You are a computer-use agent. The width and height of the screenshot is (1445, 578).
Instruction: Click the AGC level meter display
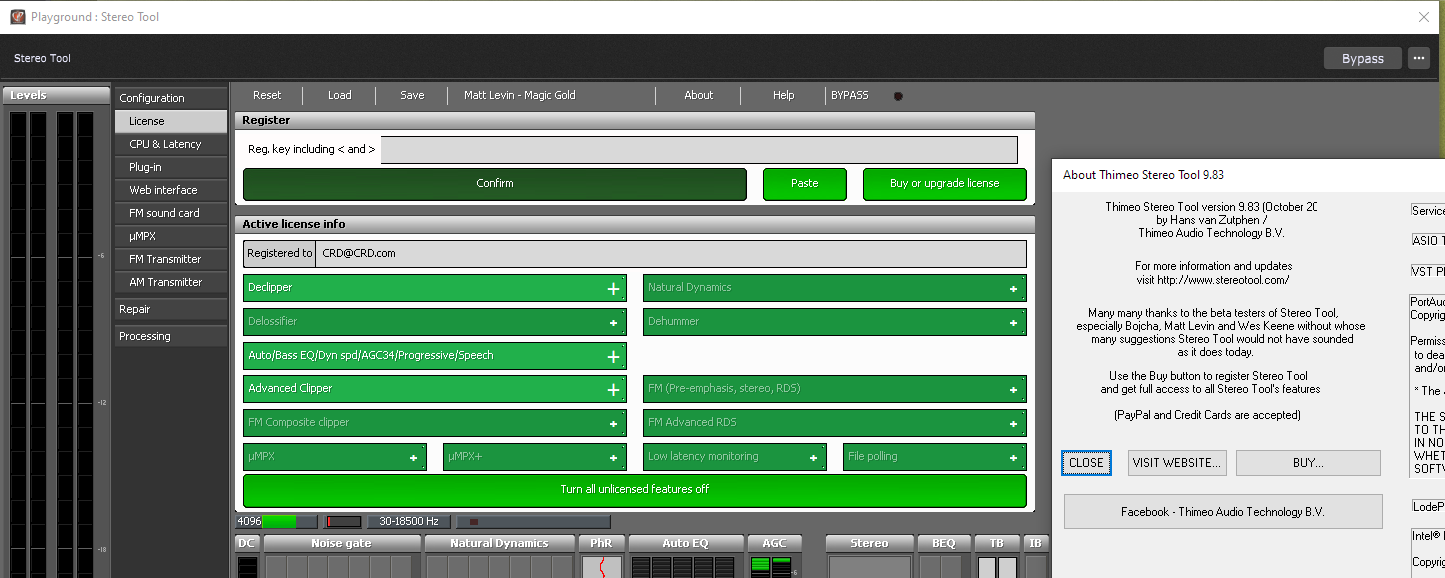tap(770, 567)
